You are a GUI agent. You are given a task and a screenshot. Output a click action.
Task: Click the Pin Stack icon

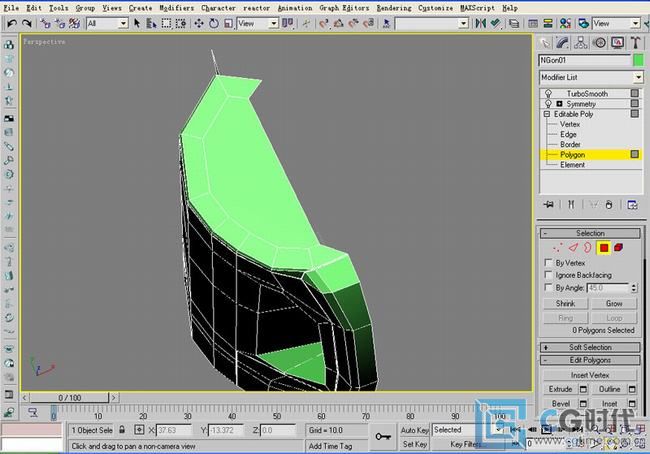coord(549,205)
